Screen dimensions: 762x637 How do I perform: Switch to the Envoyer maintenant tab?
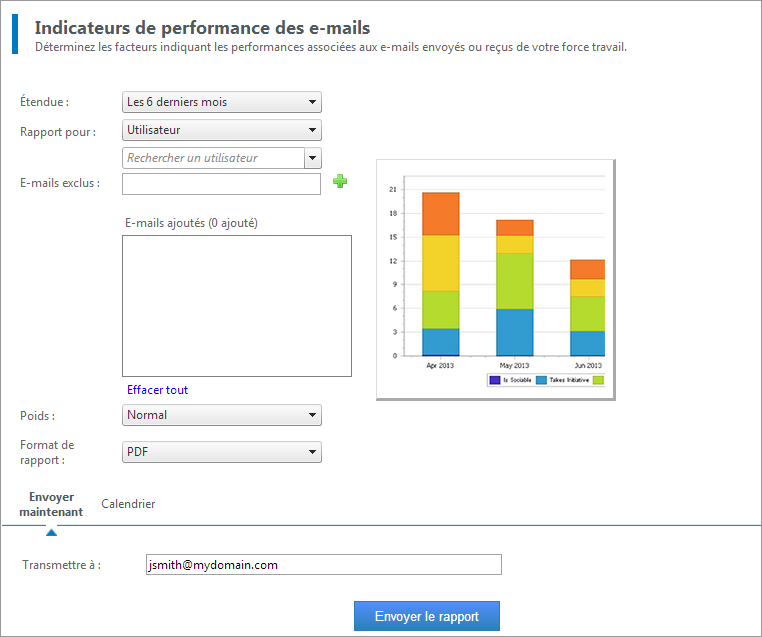(51, 504)
